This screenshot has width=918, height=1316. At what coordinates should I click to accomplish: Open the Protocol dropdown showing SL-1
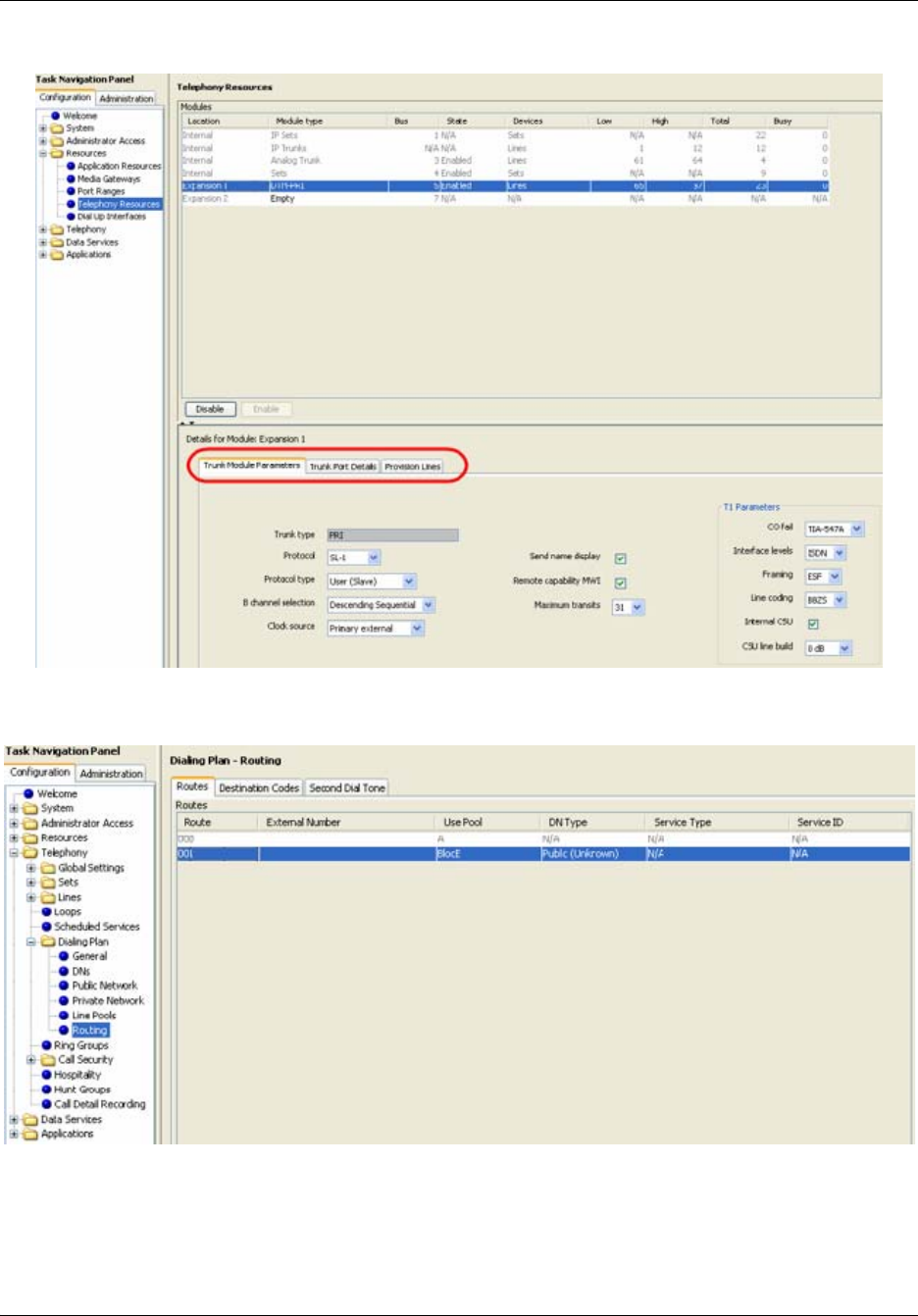click(354, 557)
